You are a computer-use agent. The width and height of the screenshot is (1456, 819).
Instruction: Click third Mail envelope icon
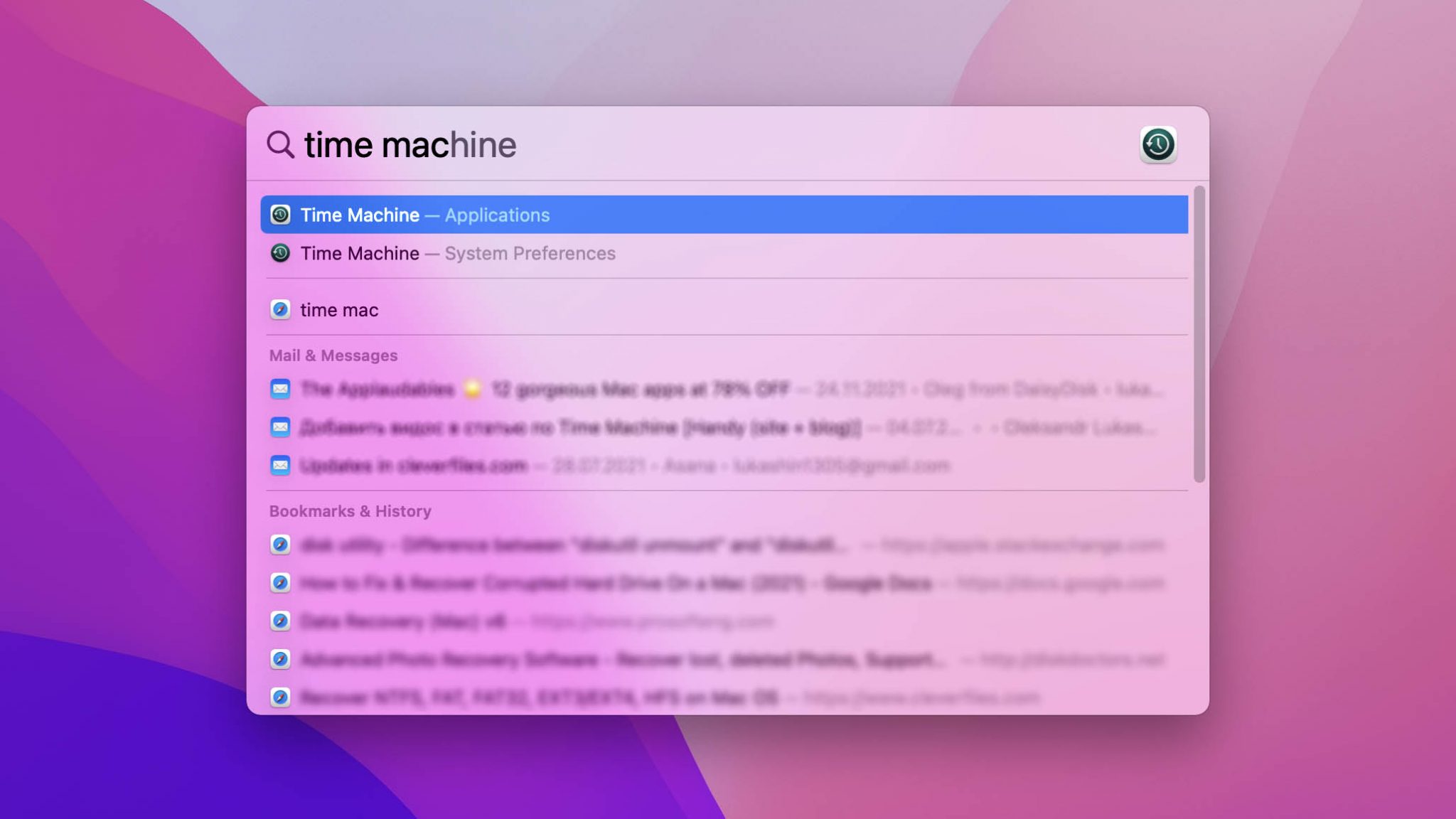coord(280,466)
